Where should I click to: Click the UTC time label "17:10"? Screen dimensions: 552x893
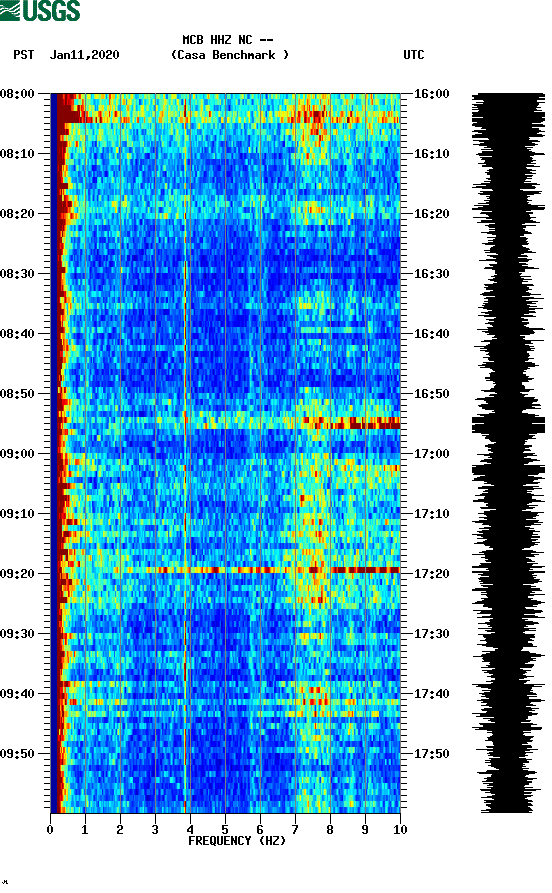point(431,514)
